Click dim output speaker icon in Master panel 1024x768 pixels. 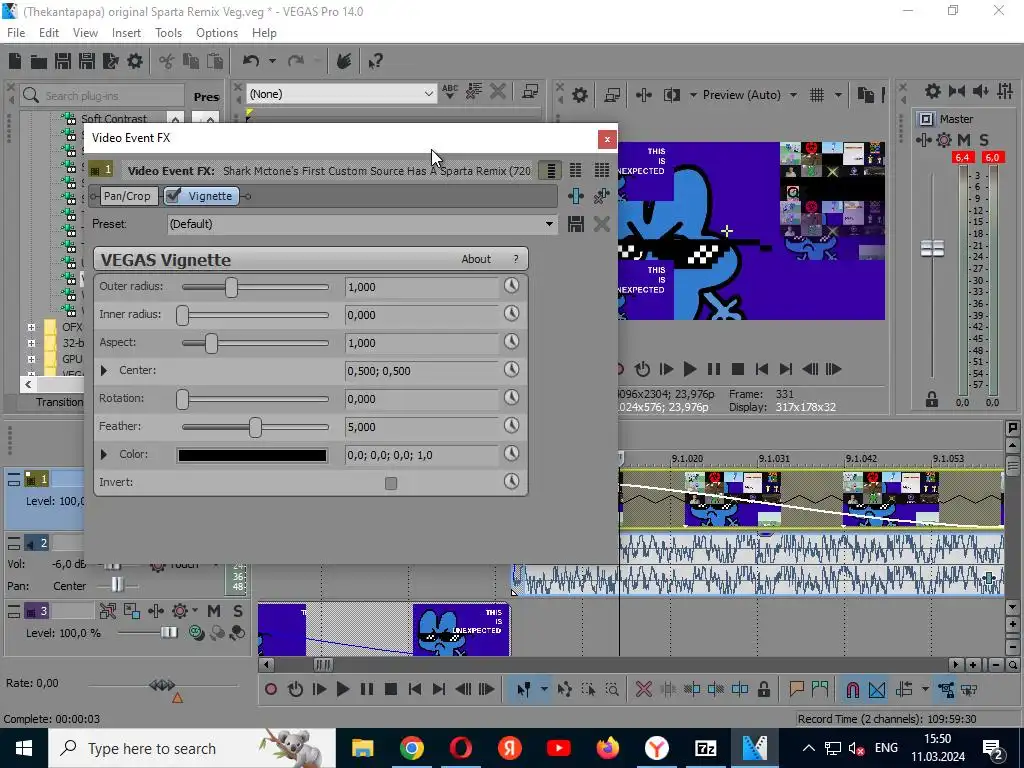click(980, 91)
